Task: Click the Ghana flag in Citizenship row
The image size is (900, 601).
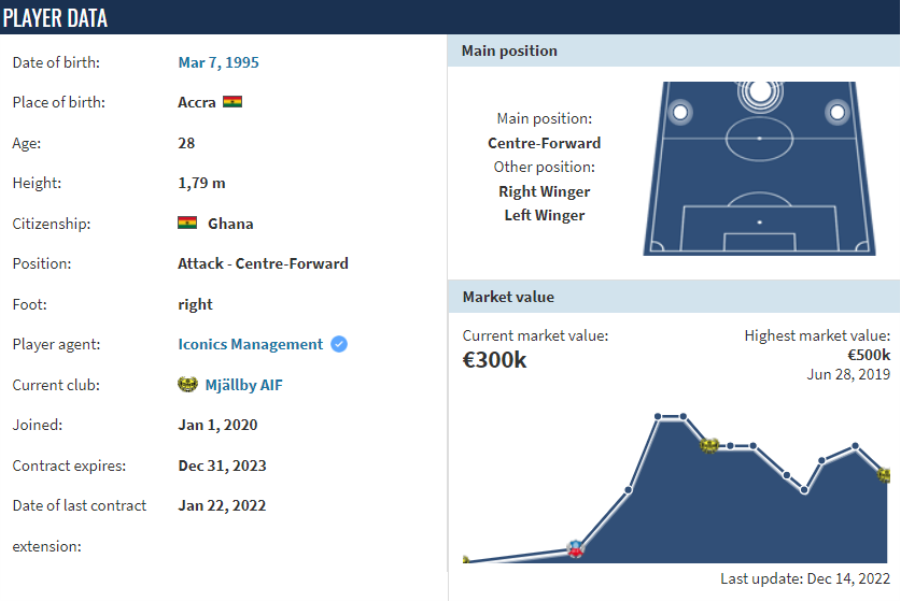Action: [187, 223]
